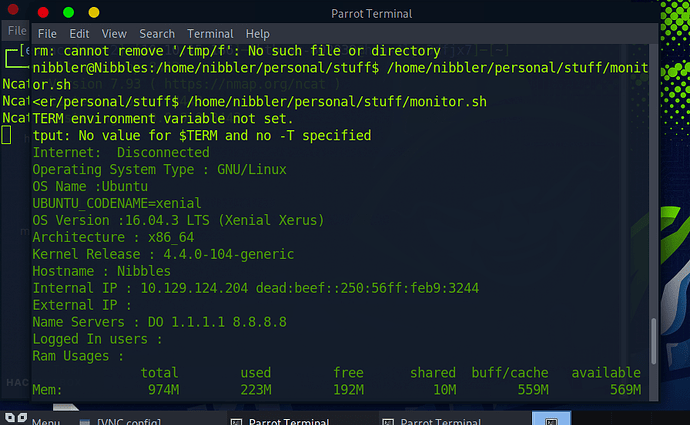Viewport: 690px width, 425px height.
Task: Click the File menu of the background window
Action: click(x=16, y=31)
